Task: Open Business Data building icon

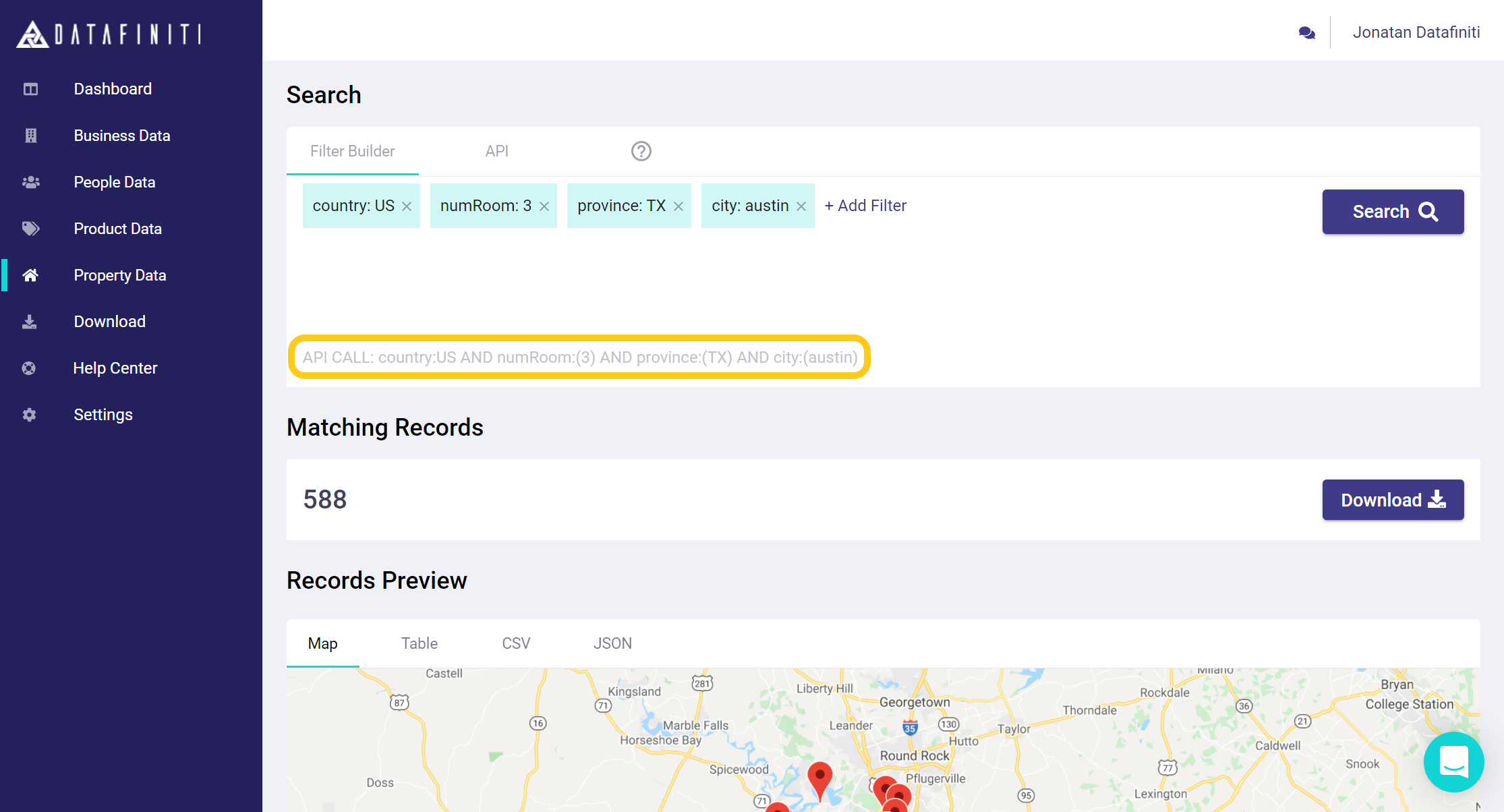Action: (x=30, y=136)
